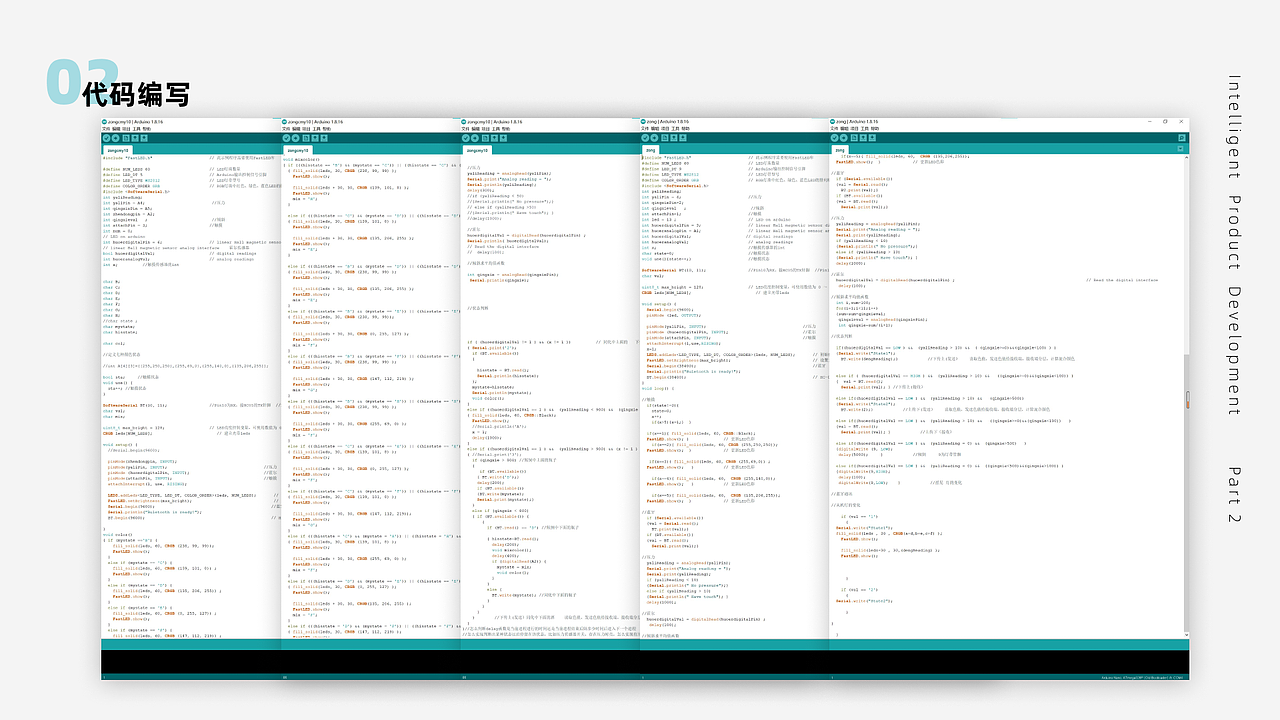Open 编辑 menu in the first Arduino window

click(116, 129)
